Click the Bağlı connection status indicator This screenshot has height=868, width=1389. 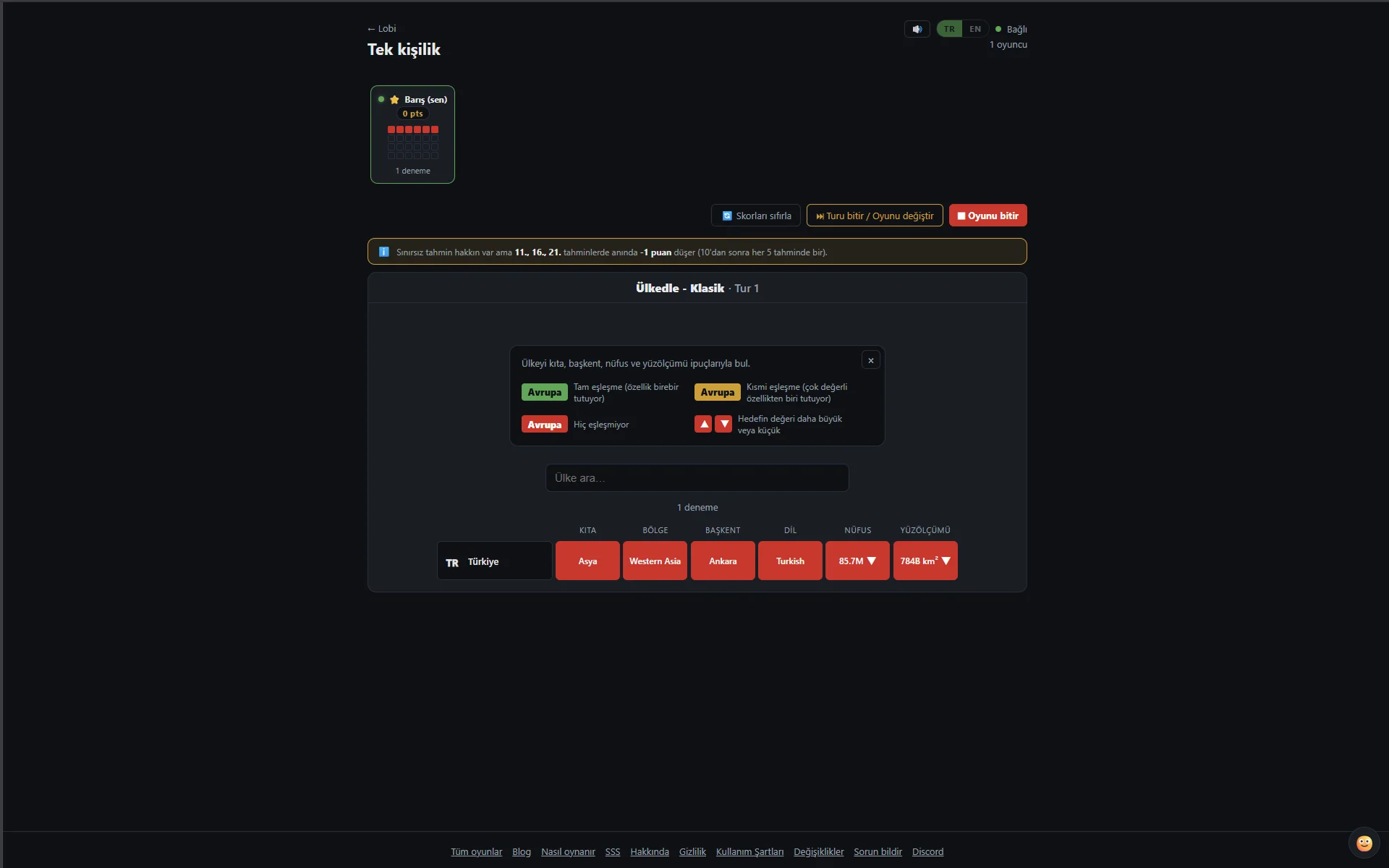[1011, 29]
